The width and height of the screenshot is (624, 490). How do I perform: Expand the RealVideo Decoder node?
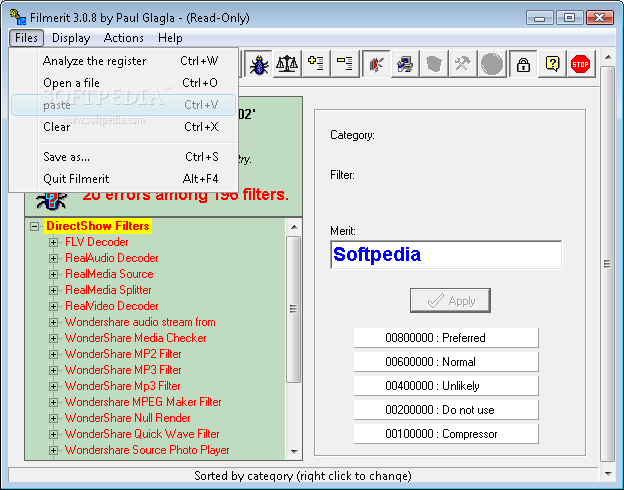click(x=53, y=306)
